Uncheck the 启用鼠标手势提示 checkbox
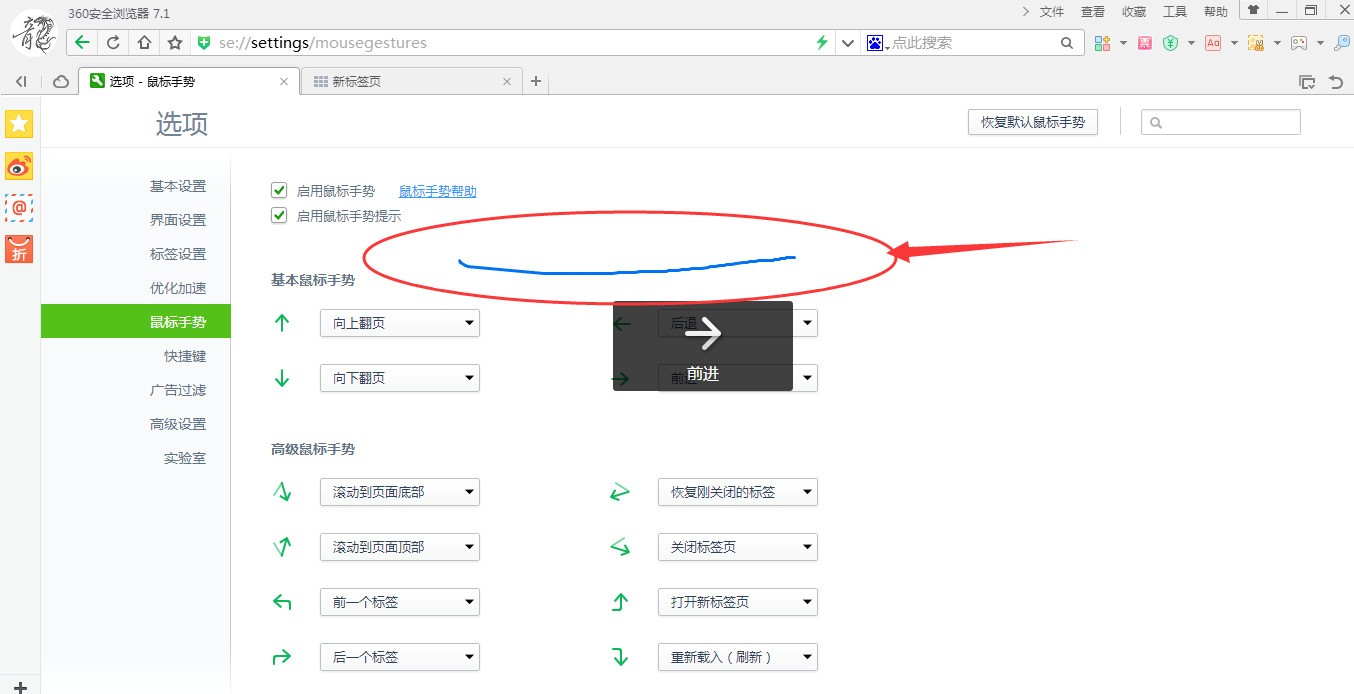 coord(279,215)
